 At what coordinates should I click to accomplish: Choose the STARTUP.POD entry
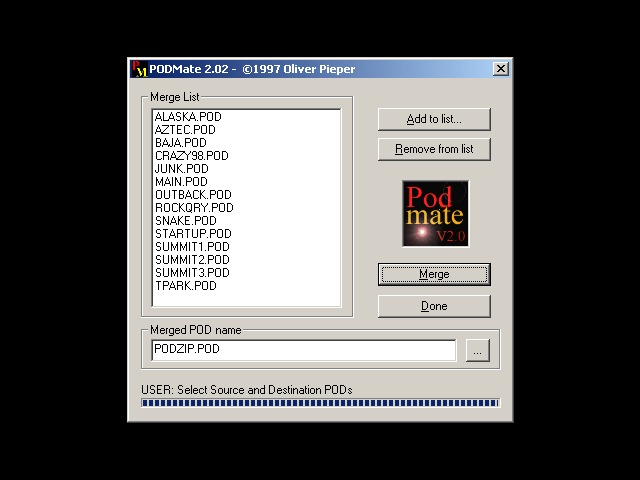tap(193, 234)
